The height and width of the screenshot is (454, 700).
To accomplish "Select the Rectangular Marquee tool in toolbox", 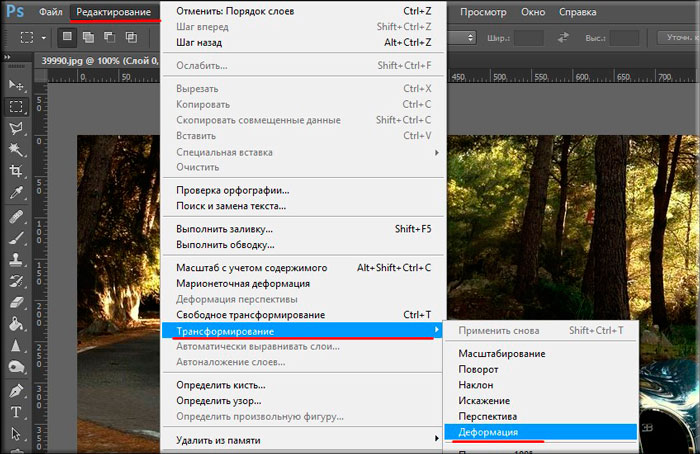I will click(16, 106).
